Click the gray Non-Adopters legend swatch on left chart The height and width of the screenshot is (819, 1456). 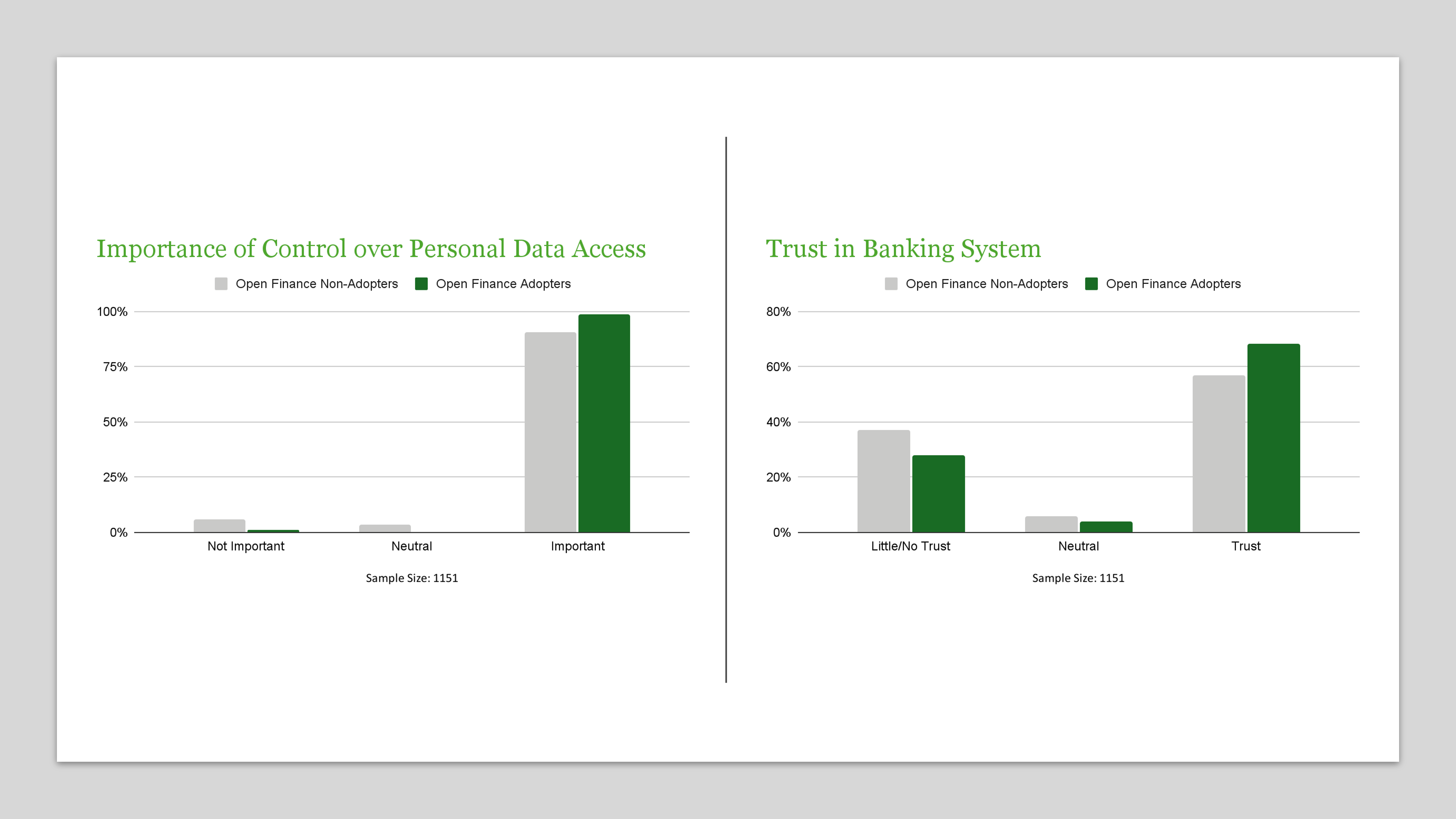click(x=222, y=284)
